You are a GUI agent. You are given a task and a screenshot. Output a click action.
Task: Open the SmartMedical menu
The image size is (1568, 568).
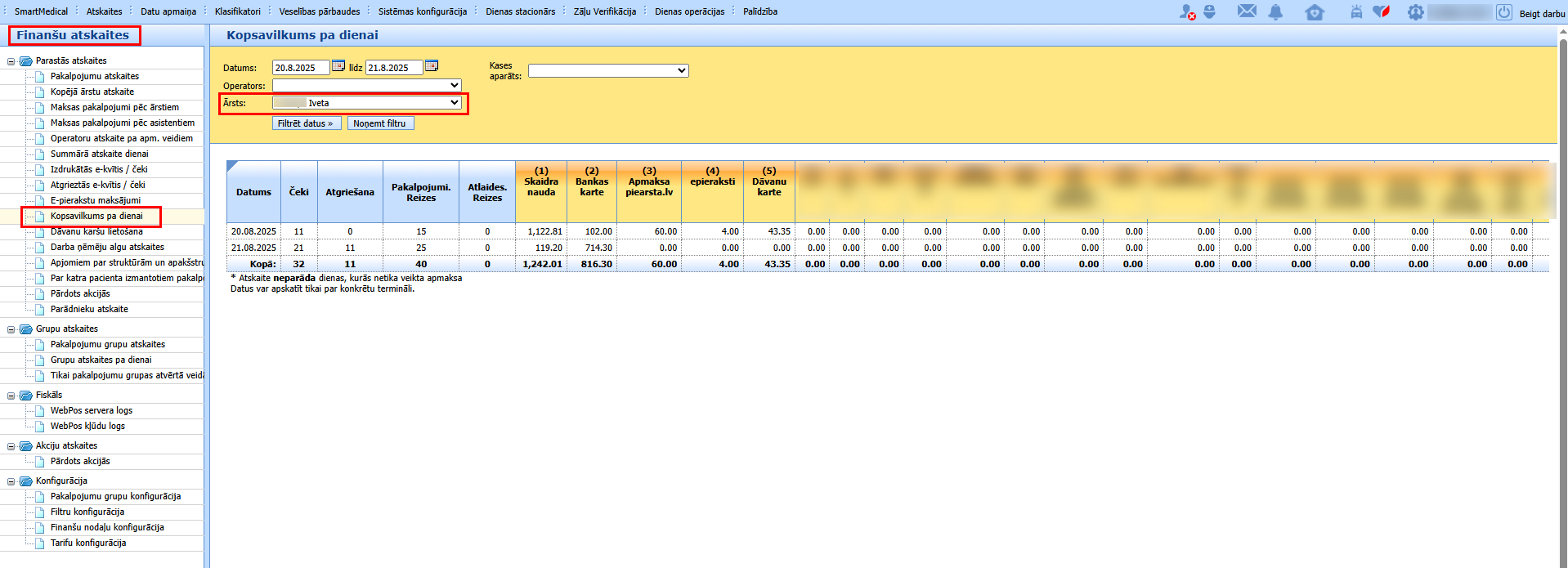click(41, 11)
